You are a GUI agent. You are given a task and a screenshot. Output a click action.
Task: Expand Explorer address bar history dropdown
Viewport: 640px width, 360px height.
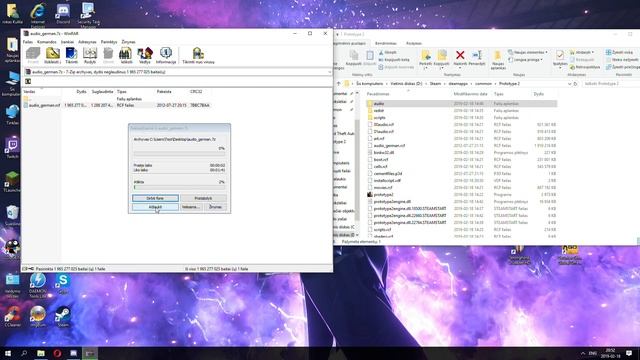569,84
